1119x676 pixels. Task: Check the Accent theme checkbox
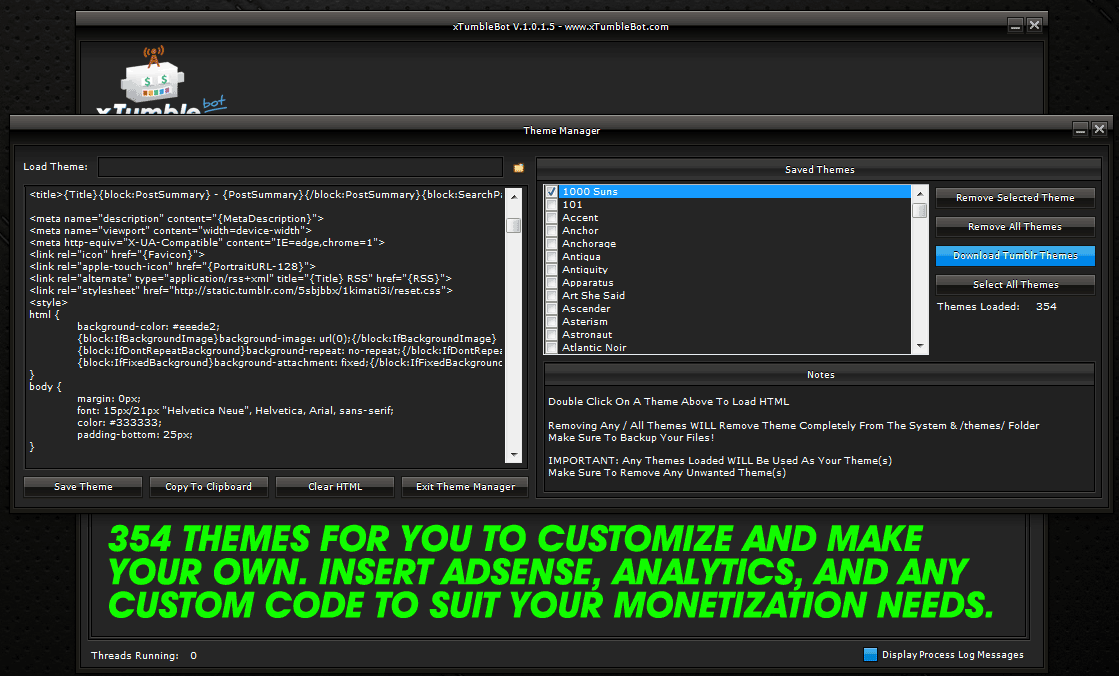coord(551,218)
